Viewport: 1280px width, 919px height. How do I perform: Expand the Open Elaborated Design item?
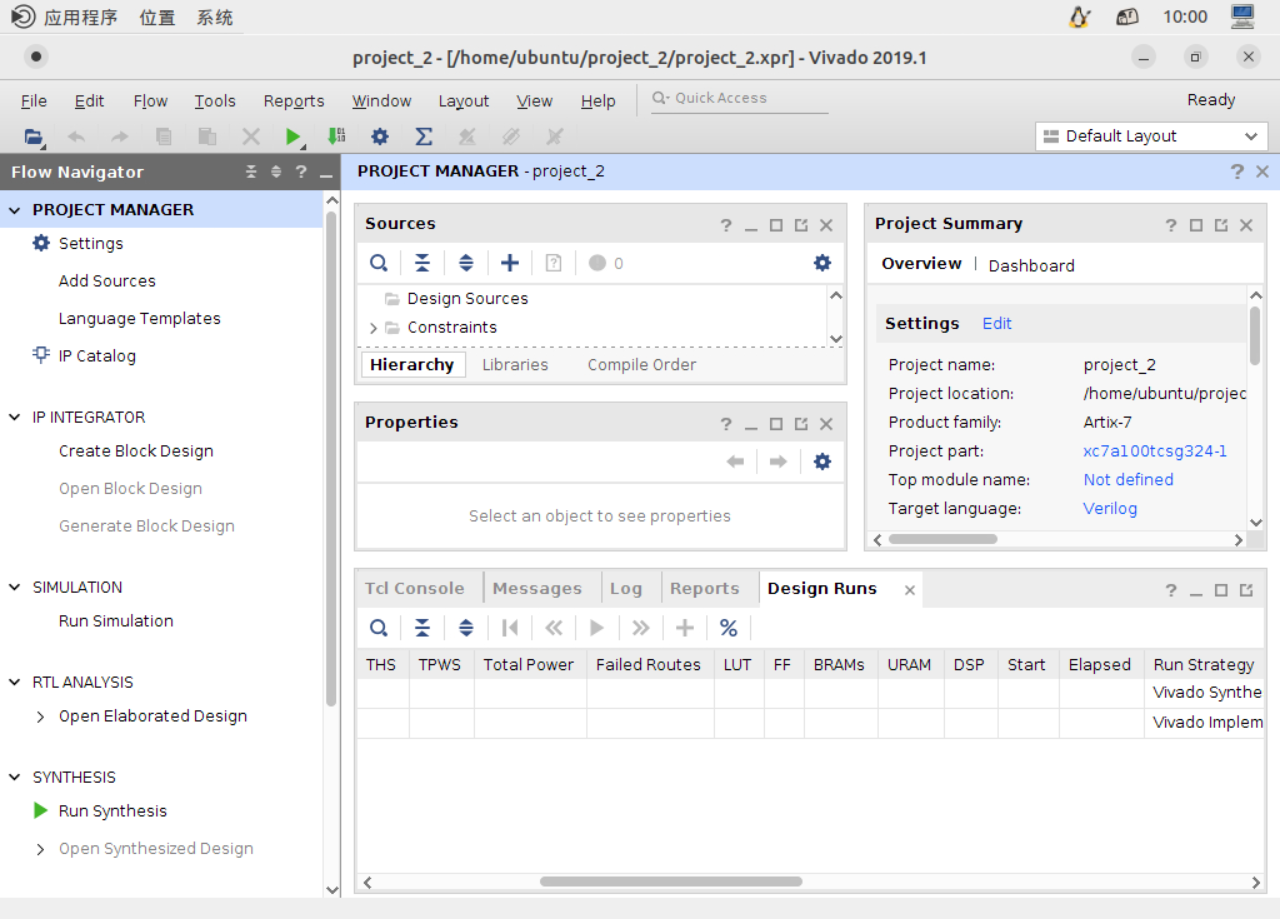[40, 716]
